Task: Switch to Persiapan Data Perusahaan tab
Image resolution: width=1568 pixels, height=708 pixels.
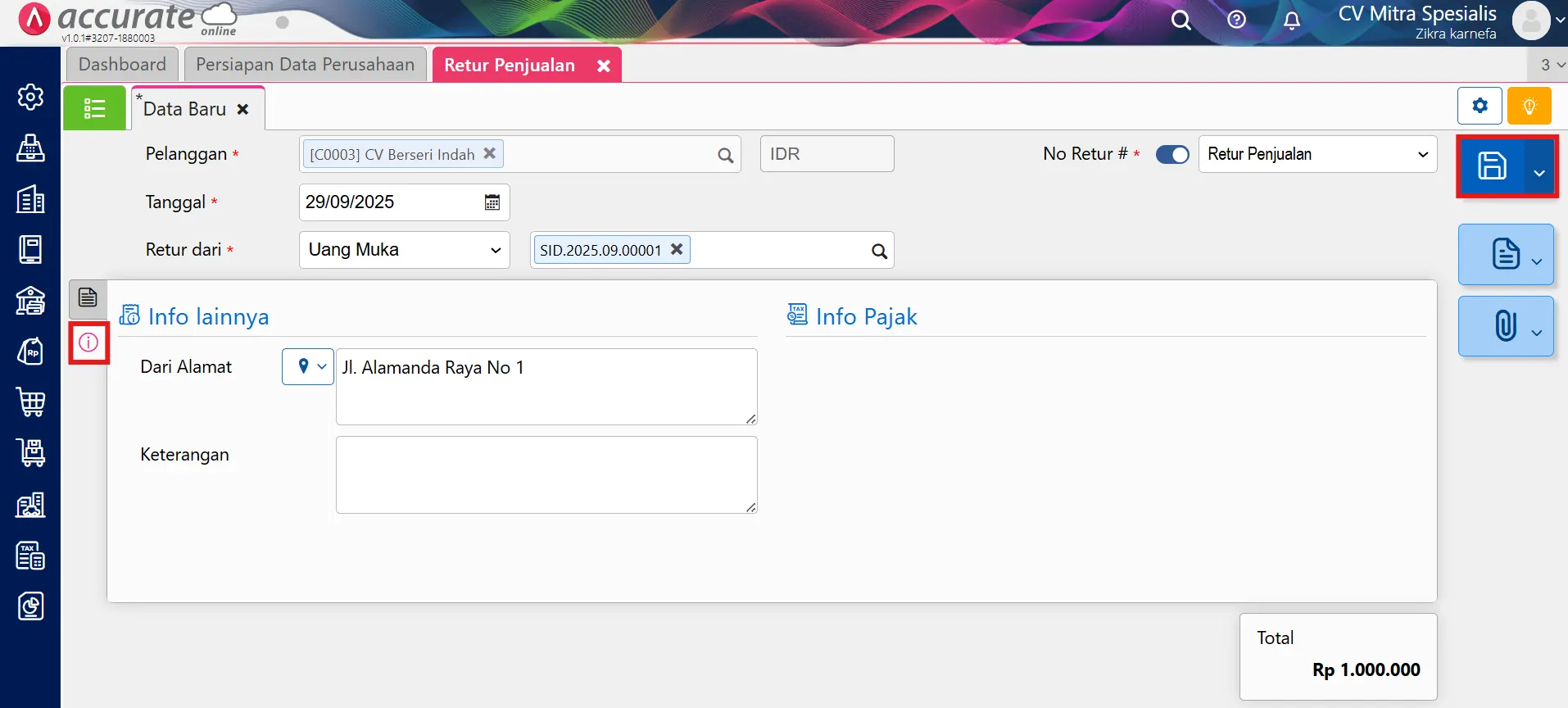Action: (x=305, y=65)
